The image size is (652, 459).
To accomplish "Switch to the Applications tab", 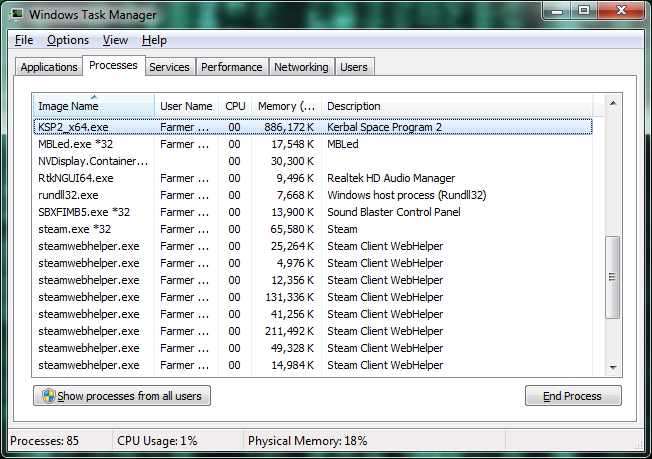I will [x=49, y=67].
